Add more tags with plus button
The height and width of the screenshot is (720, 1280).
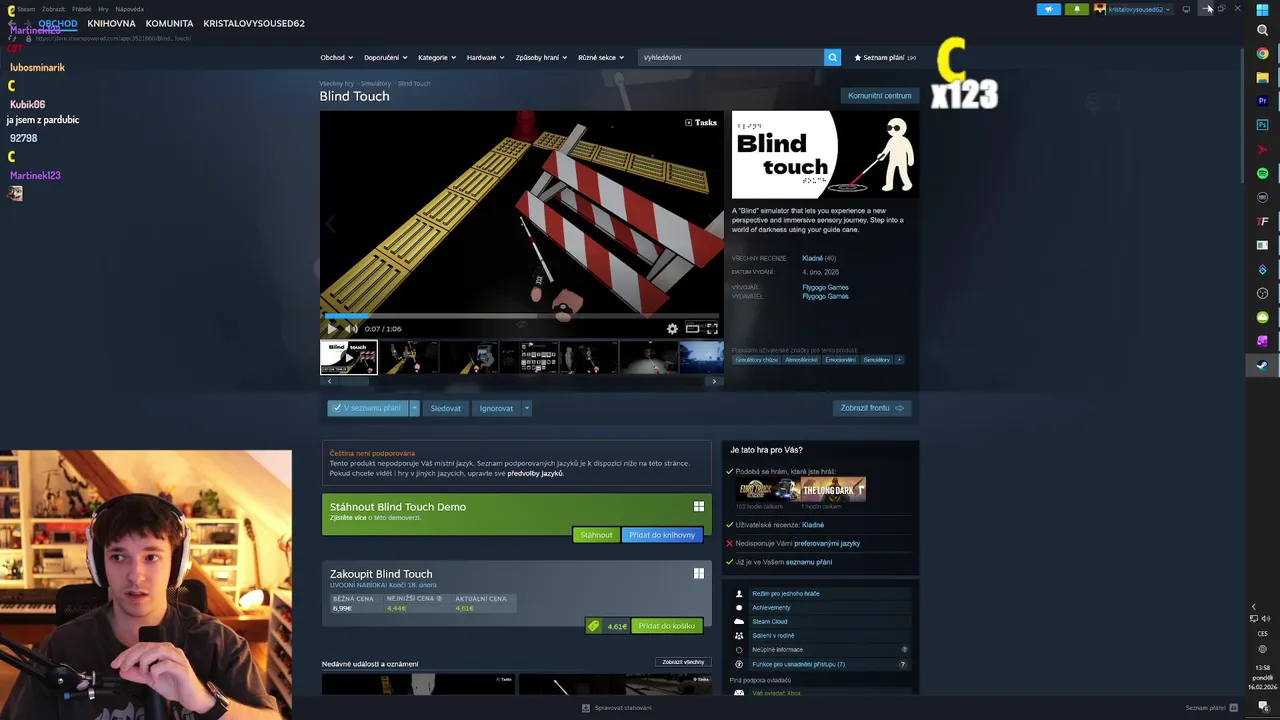pyautogui.click(x=899, y=360)
